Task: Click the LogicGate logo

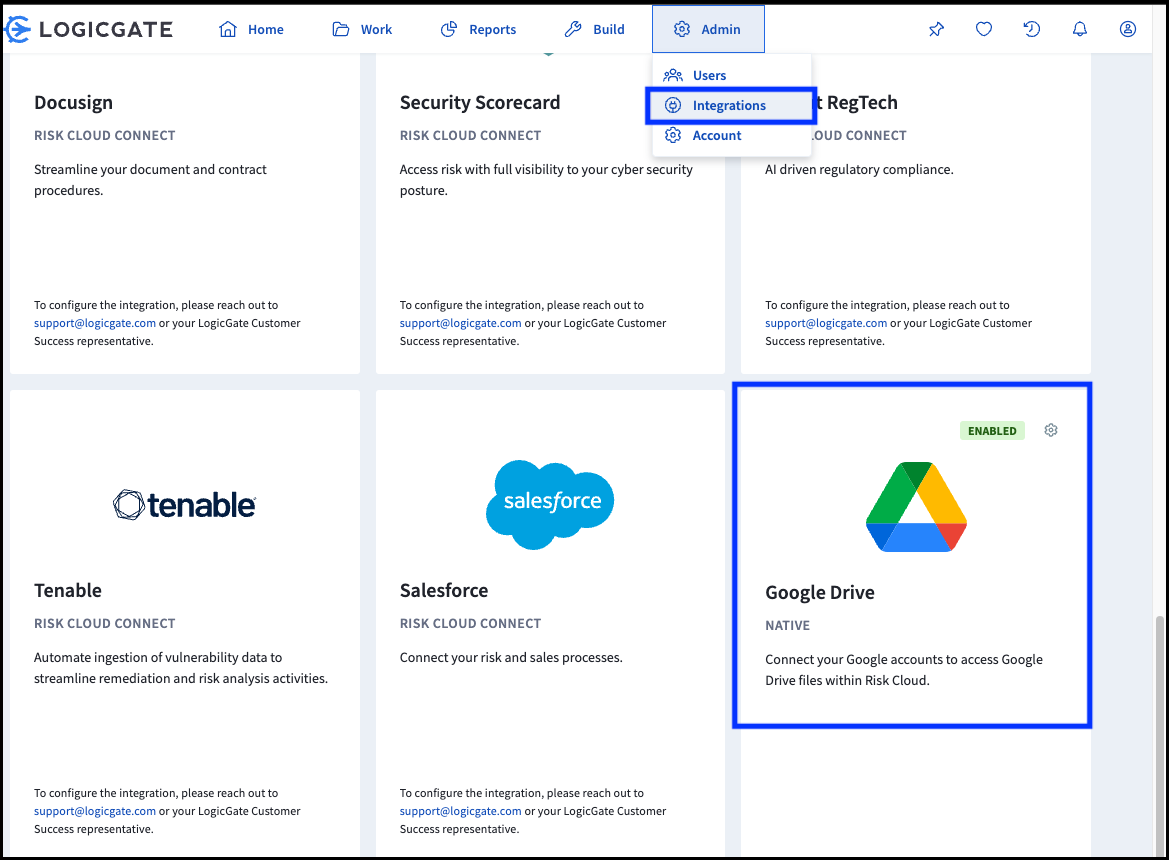Action: (88, 29)
